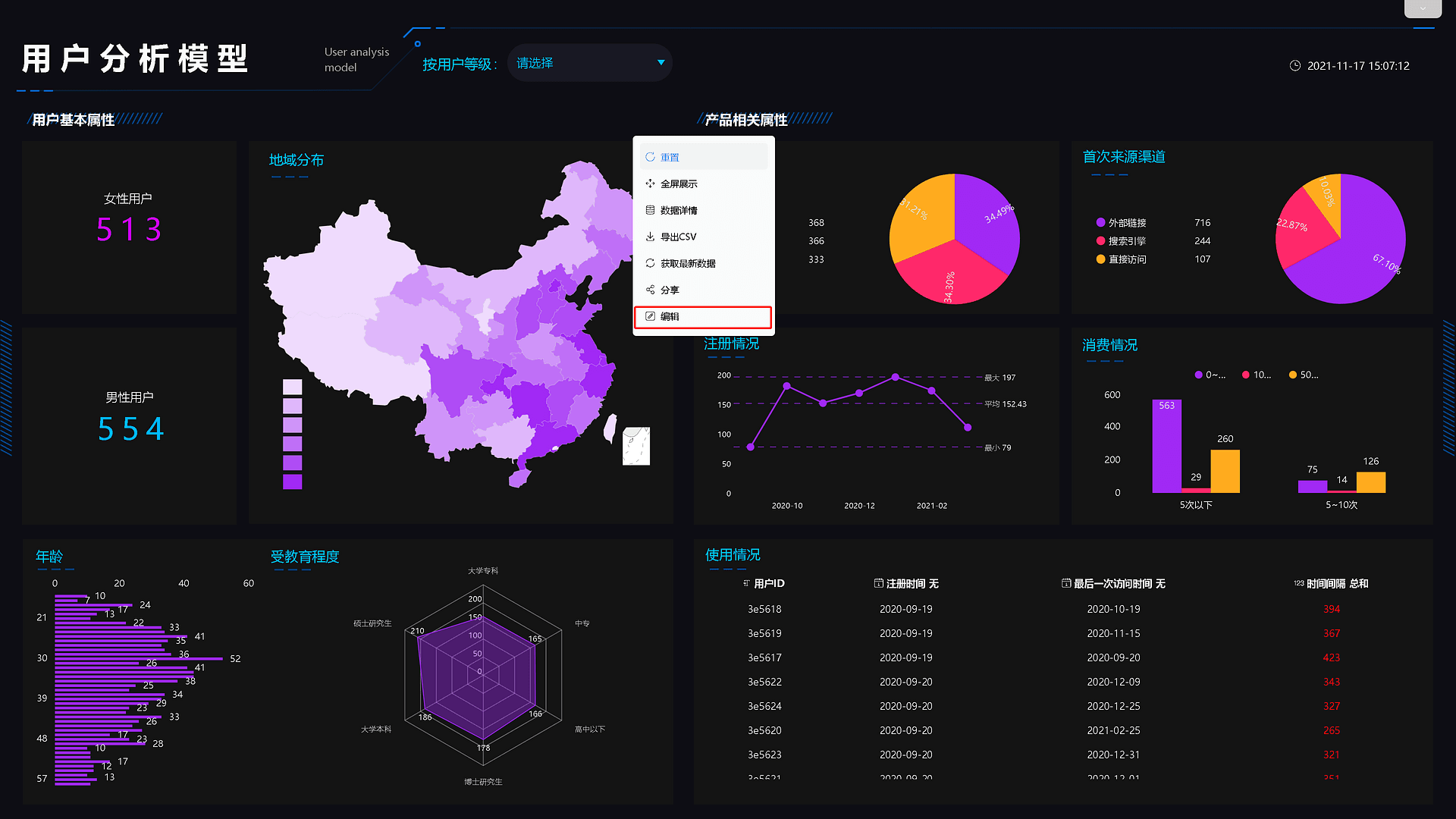Click the 3e5618 user ID cell
The height and width of the screenshot is (819, 1456).
(x=764, y=609)
